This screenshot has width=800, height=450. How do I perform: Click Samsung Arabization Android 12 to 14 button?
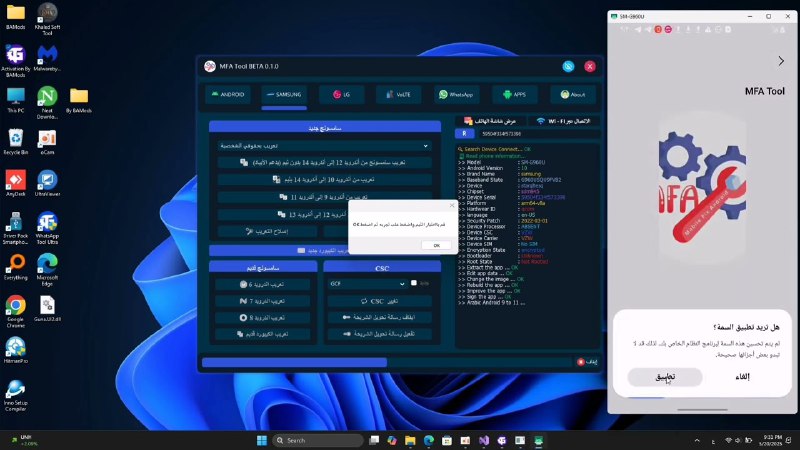tap(324, 162)
